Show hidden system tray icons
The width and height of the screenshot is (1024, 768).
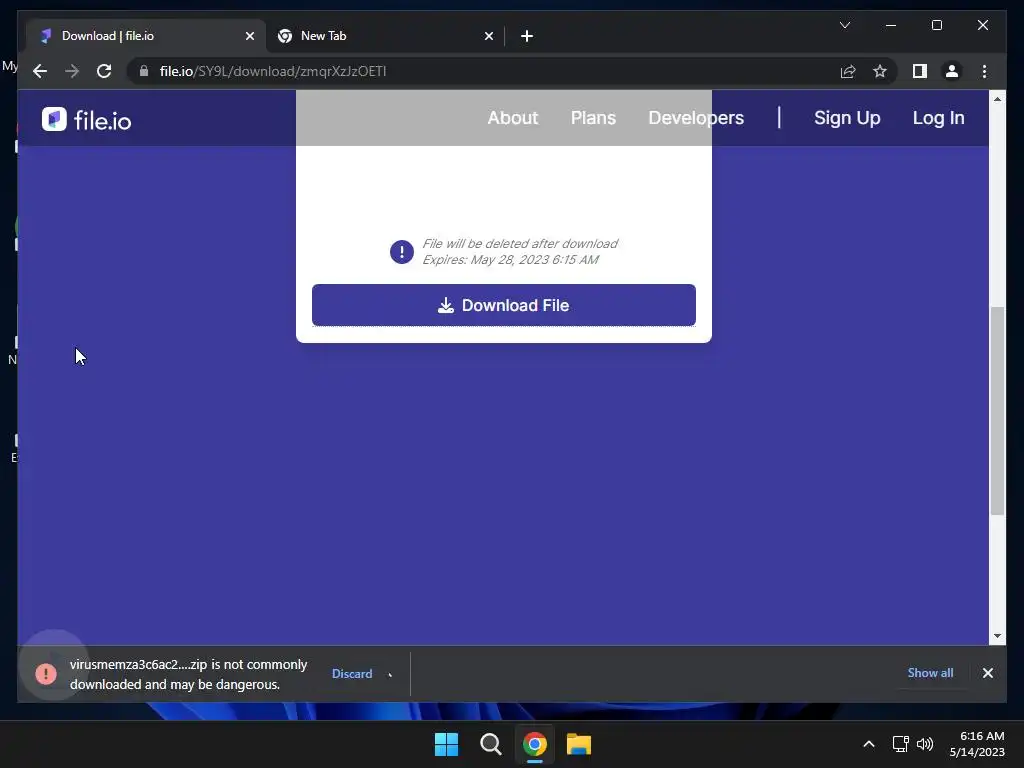click(x=869, y=744)
